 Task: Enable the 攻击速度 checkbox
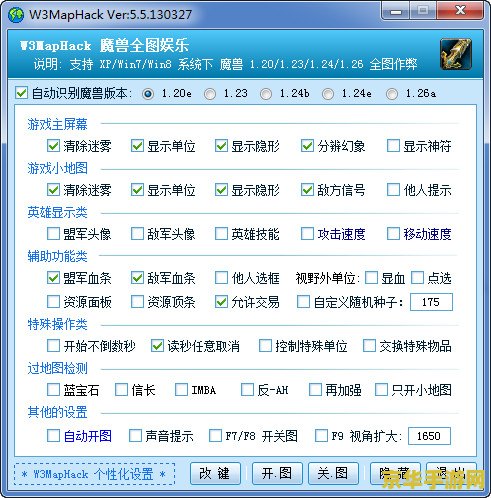307,234
